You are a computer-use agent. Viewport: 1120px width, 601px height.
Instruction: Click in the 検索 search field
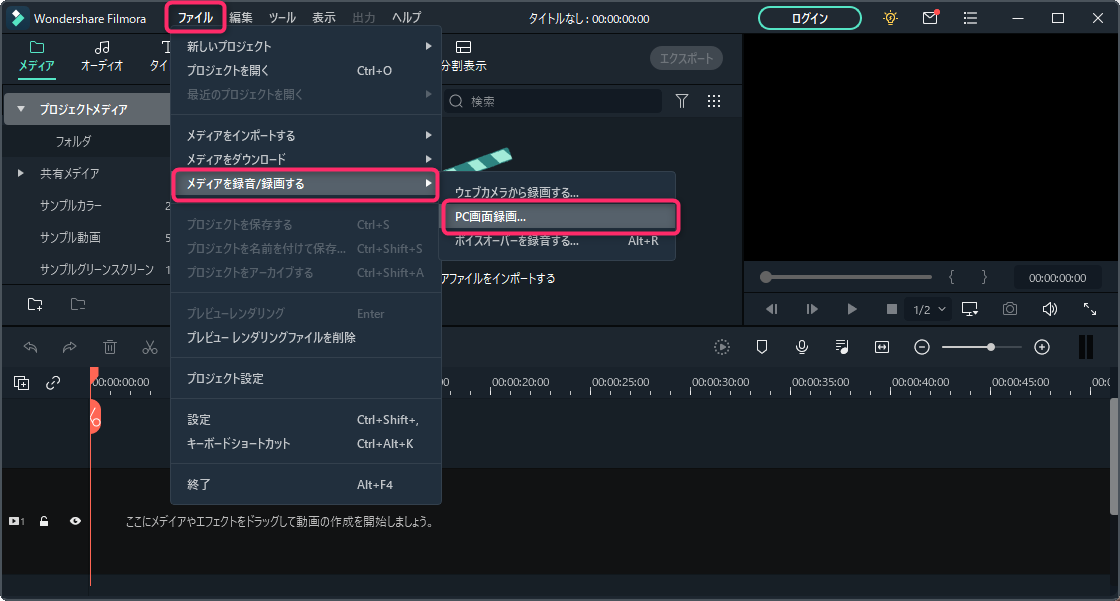[553, 101]
